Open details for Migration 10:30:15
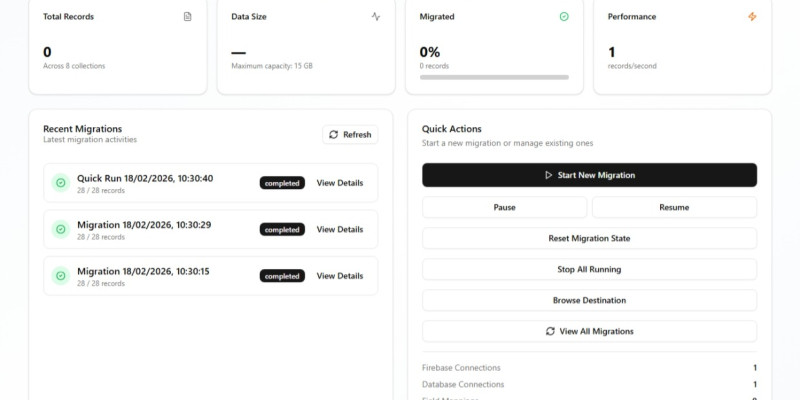This screenshot has width=800, height=400. coord(340,275)
